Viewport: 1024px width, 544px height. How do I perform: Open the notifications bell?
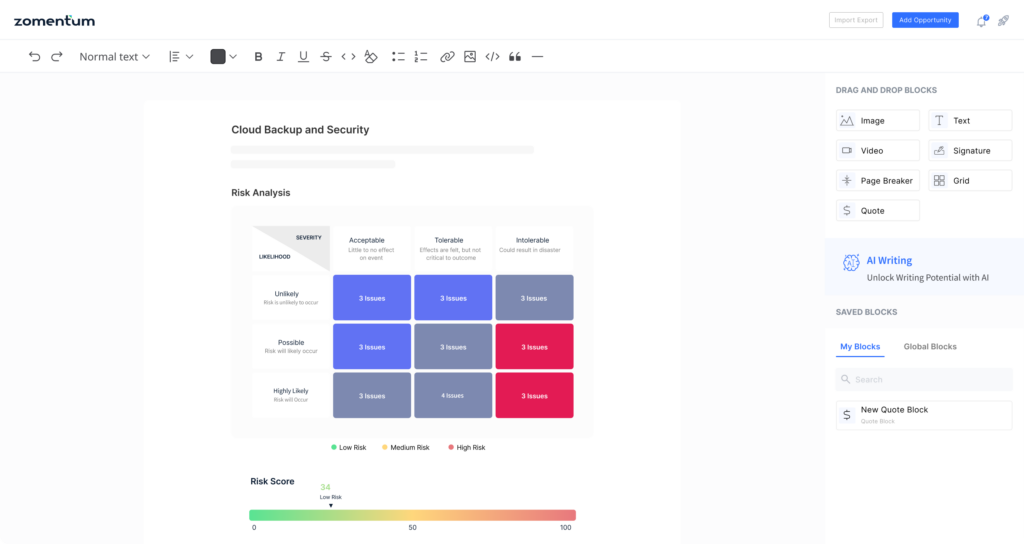click(x=982, y=21)
